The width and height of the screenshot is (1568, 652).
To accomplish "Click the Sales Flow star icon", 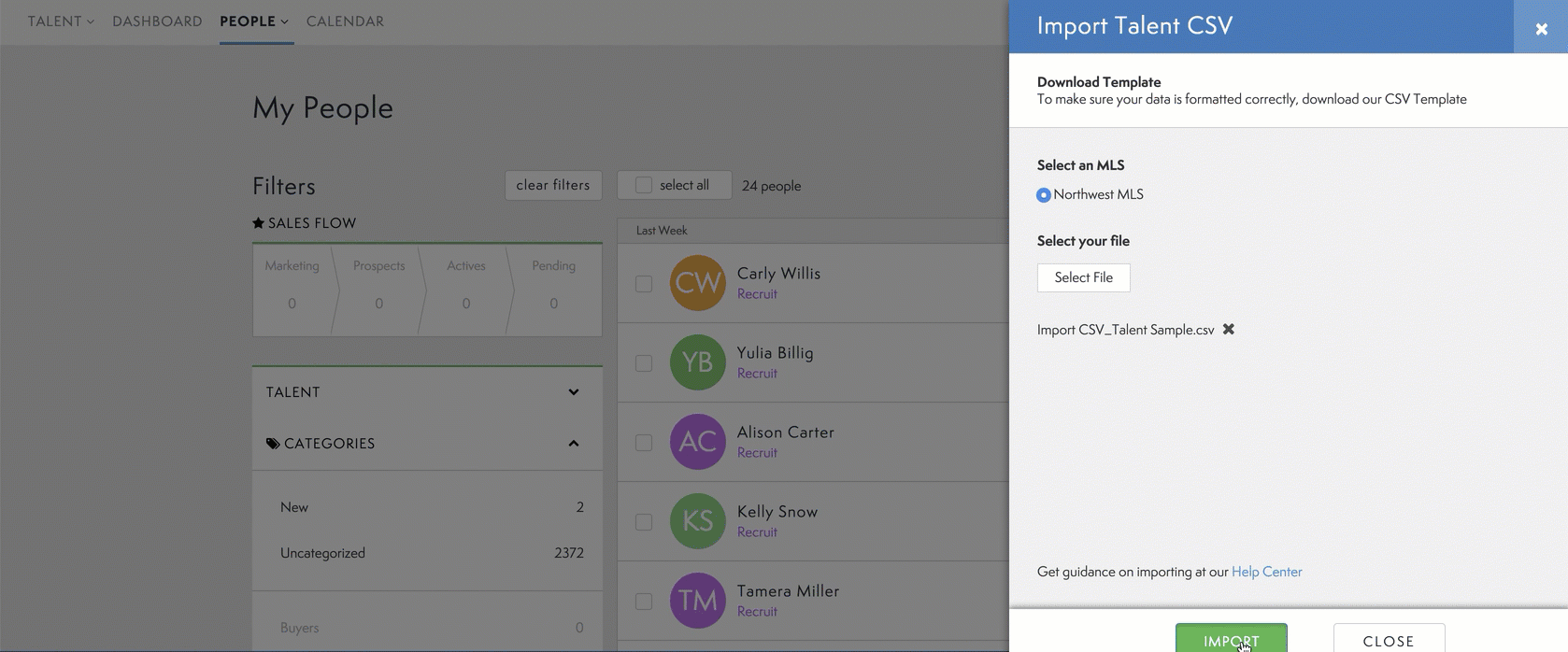I will click(x=259, y=223).
